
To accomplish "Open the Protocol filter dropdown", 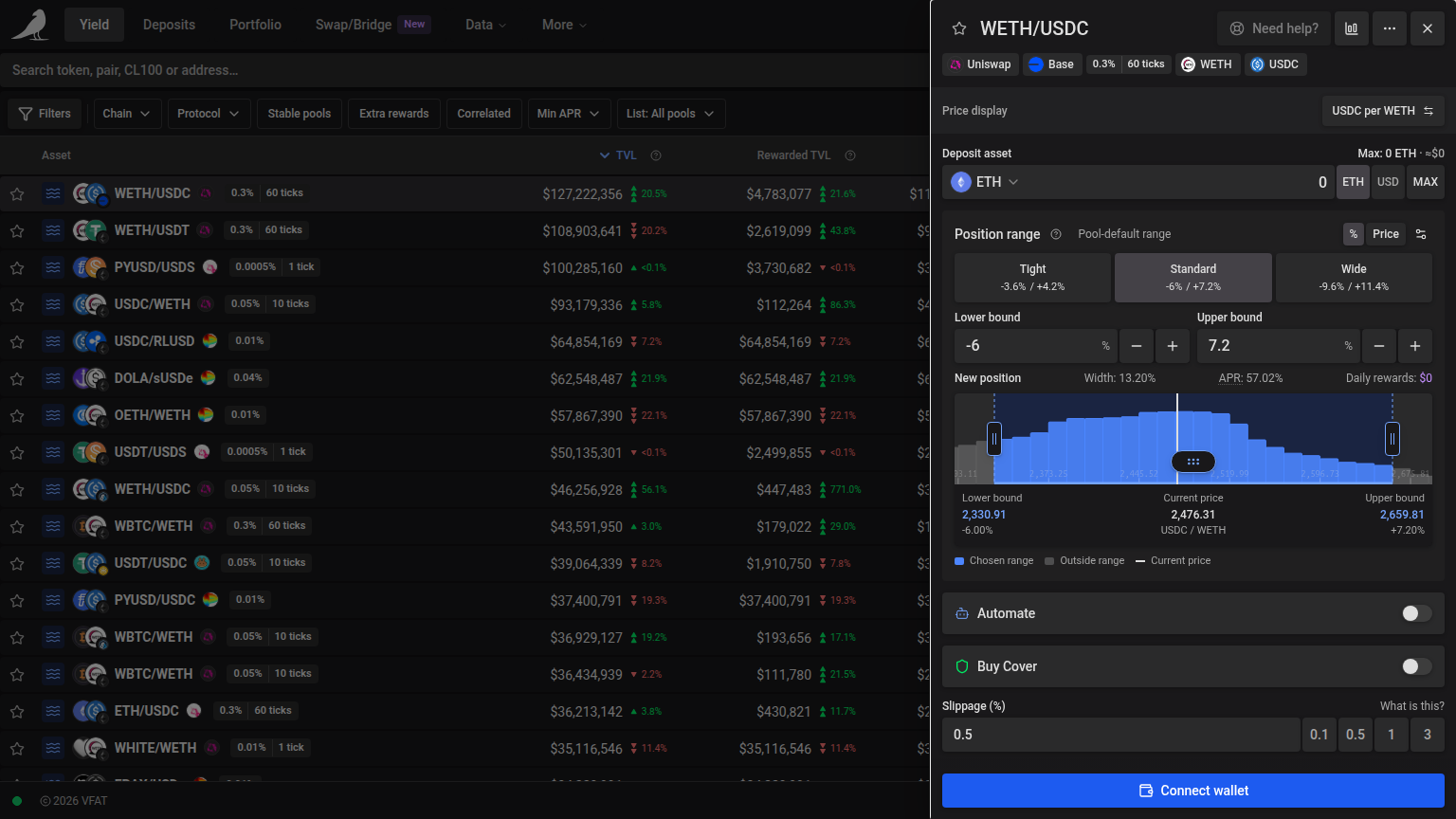I will point(209,114).
